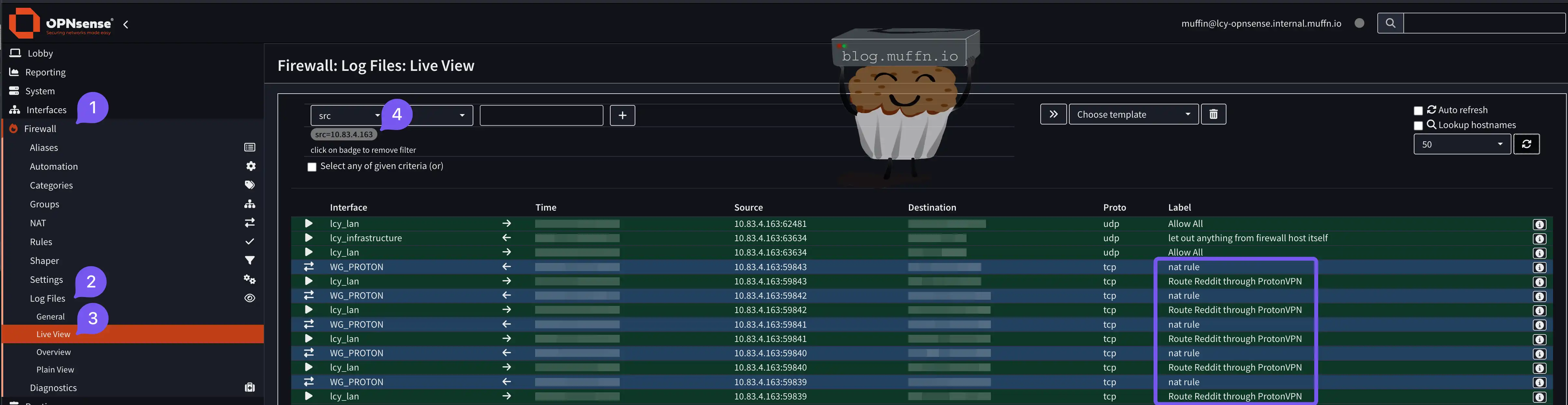Select Overview under Log Files
This screenshot has height=405, width=1568.
point(54,352)
